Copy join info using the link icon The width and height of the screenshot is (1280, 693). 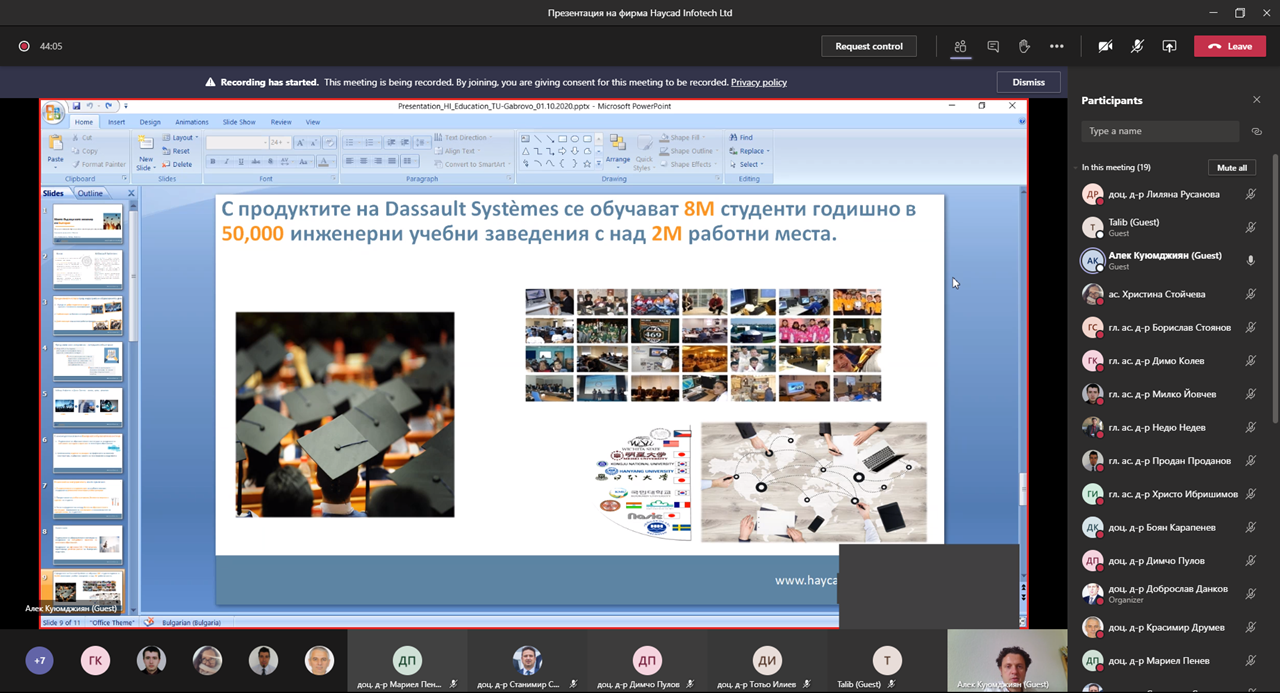pos(1257,131)
